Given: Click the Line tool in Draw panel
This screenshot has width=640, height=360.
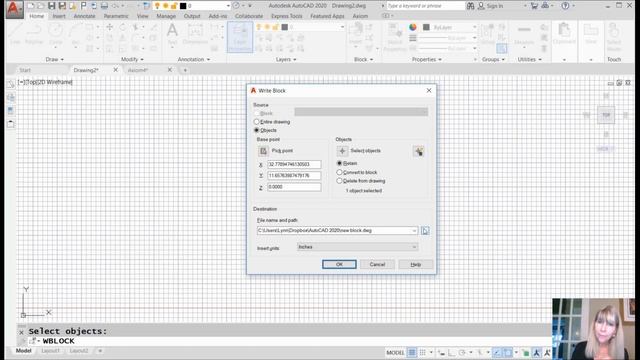Looking at the screenshot, I should click(x=15, y=33).
